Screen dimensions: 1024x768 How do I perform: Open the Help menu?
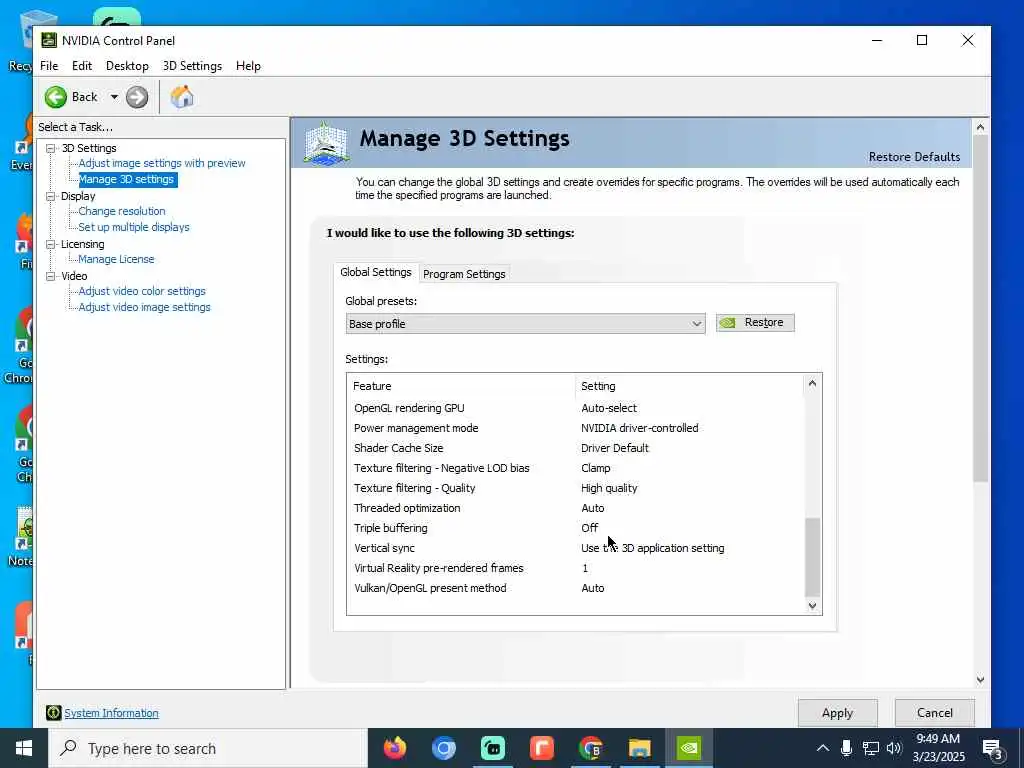(248, 66)
